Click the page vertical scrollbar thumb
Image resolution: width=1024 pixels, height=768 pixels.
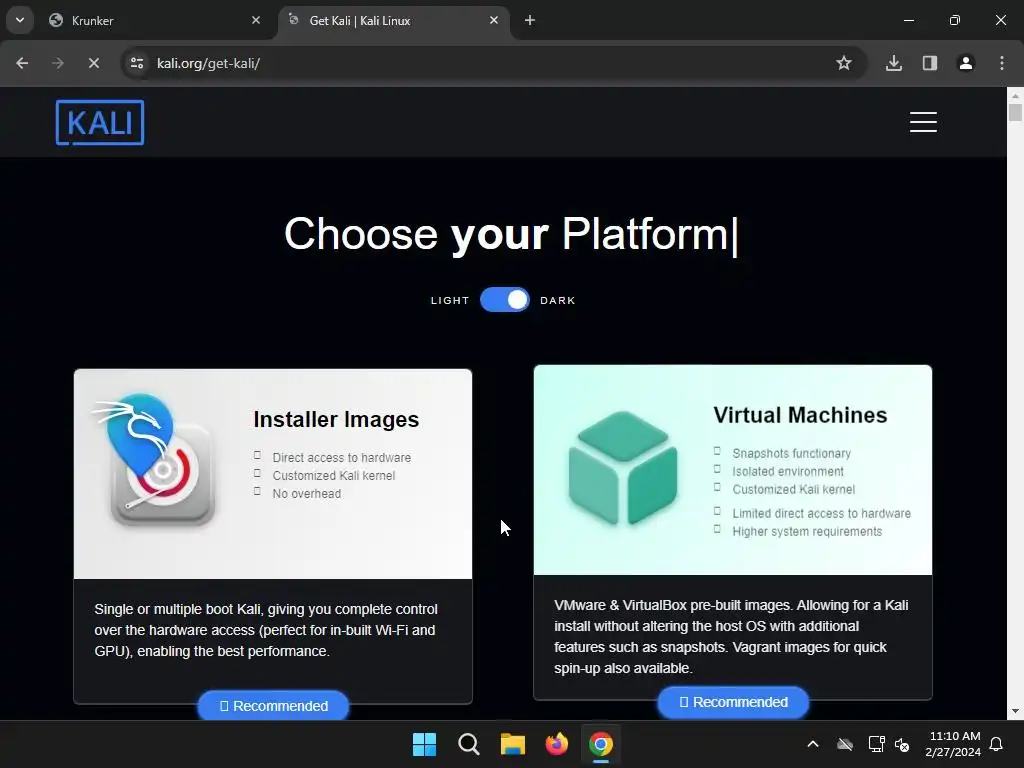pos(1015,112)
